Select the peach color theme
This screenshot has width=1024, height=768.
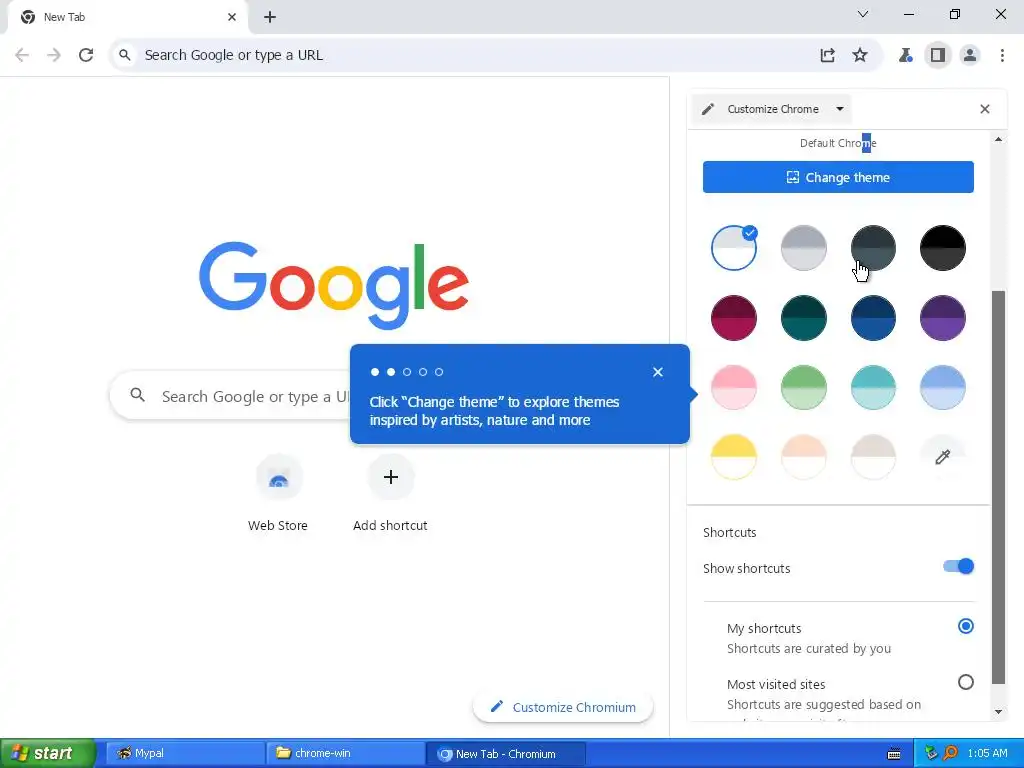coord(803,456)
